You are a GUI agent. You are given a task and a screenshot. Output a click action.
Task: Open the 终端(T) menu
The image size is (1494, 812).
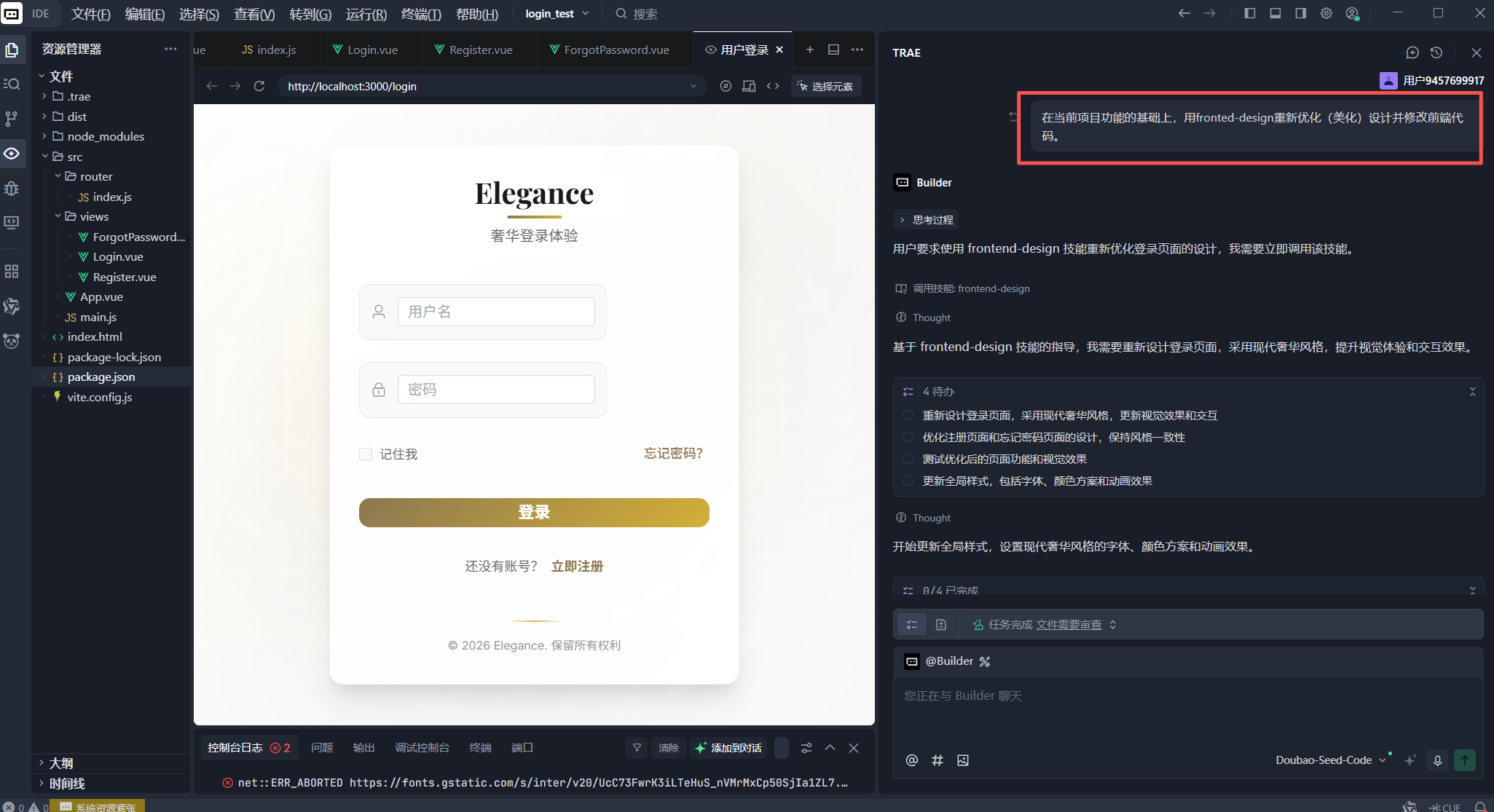[x=421, y=14]
